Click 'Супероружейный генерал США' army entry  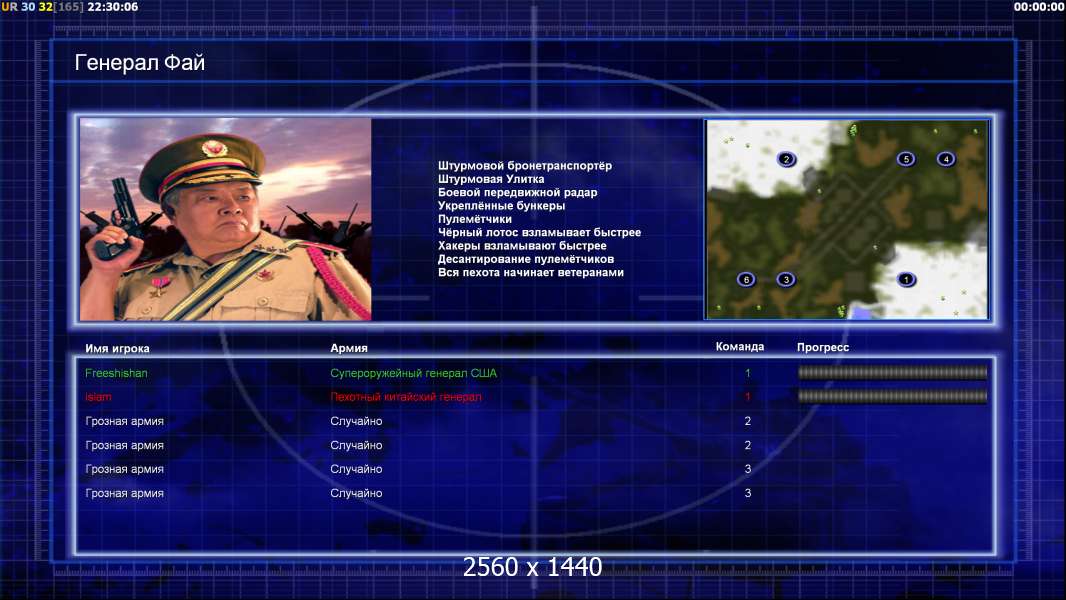click(413, 373)
